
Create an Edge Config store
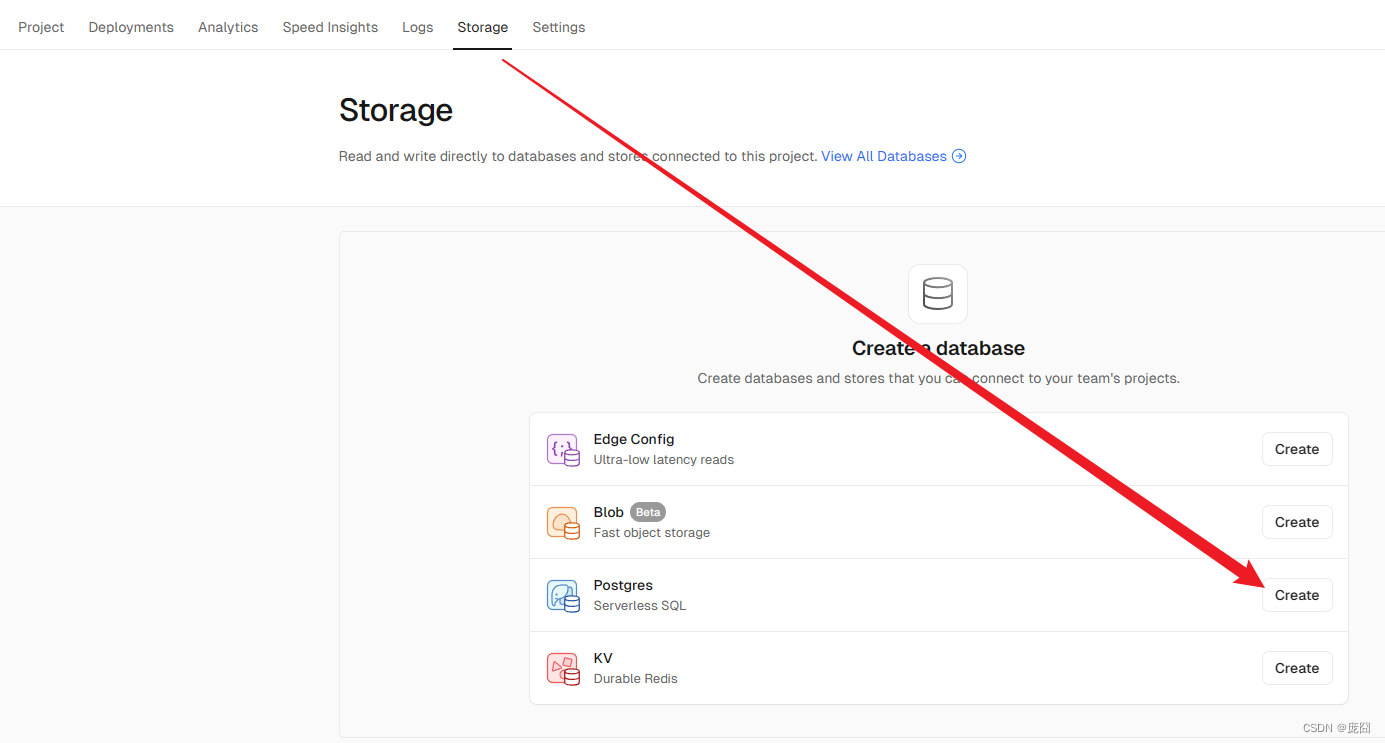click(1297, 449)
